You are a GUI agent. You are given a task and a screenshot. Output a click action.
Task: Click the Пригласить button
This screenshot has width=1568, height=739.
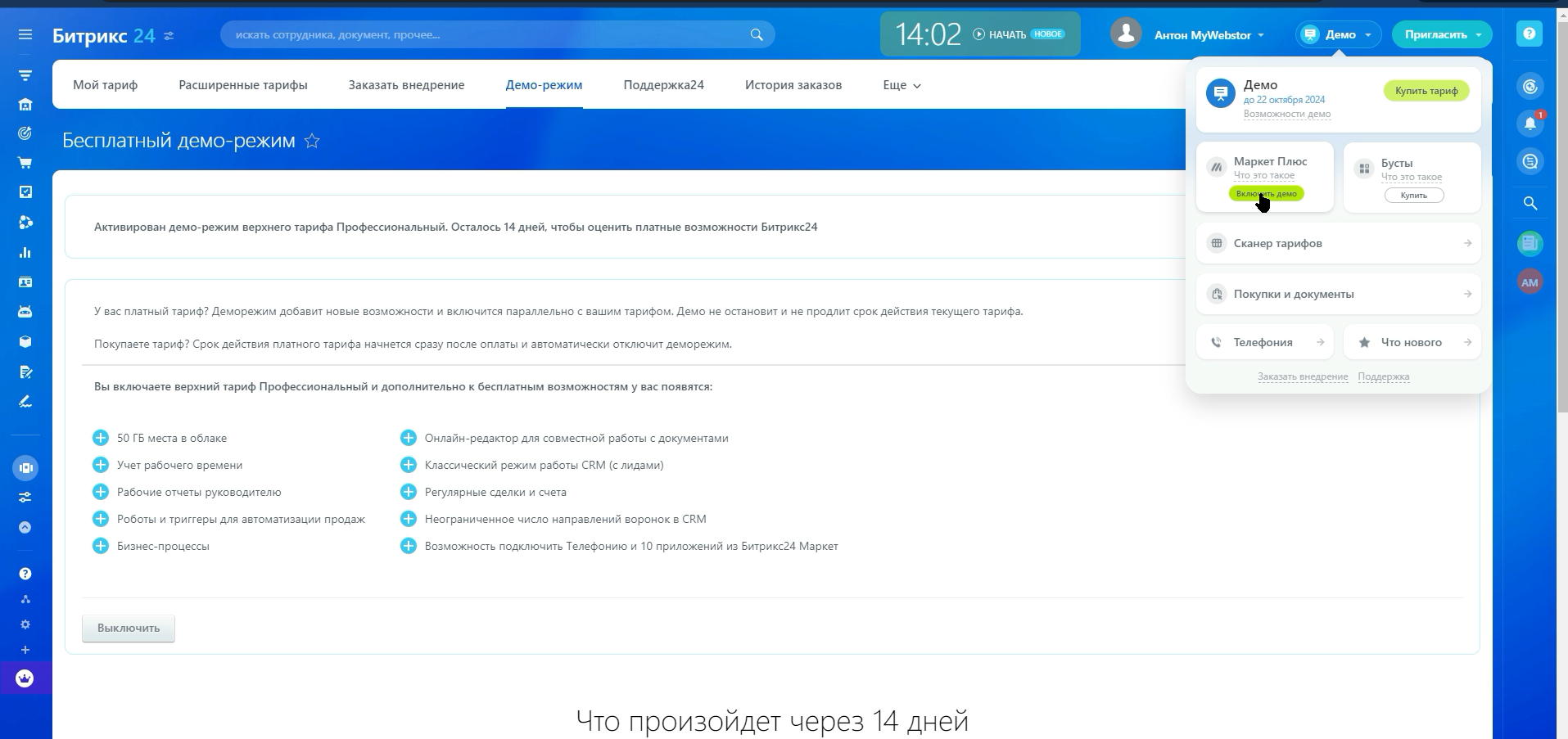point(1435,34)
